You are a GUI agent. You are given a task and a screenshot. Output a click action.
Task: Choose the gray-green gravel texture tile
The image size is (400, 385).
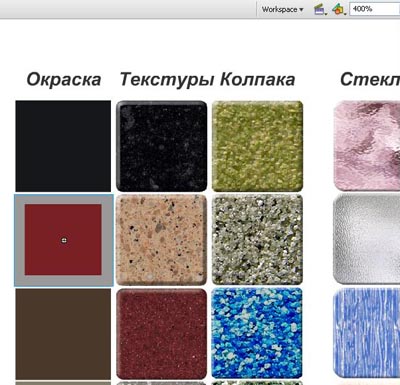click(257, 240)
